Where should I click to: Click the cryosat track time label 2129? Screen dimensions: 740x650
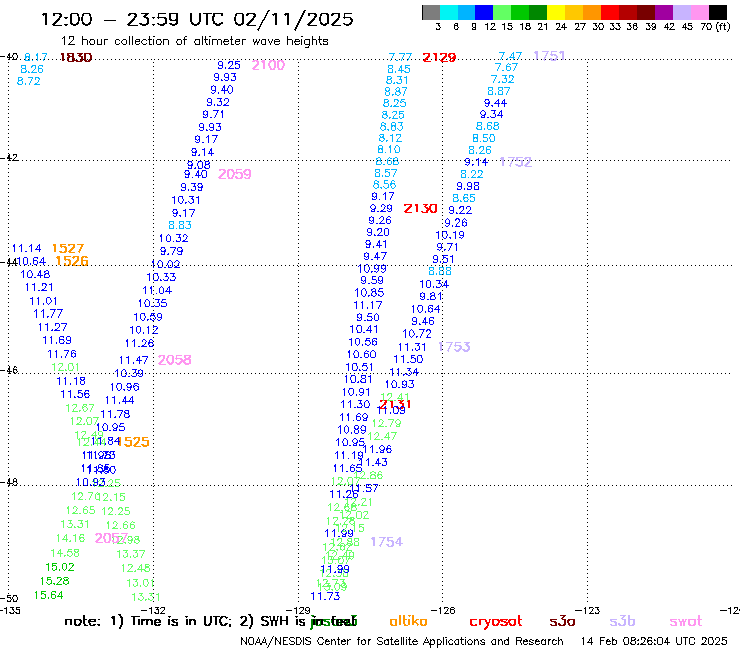click(439, 58)
